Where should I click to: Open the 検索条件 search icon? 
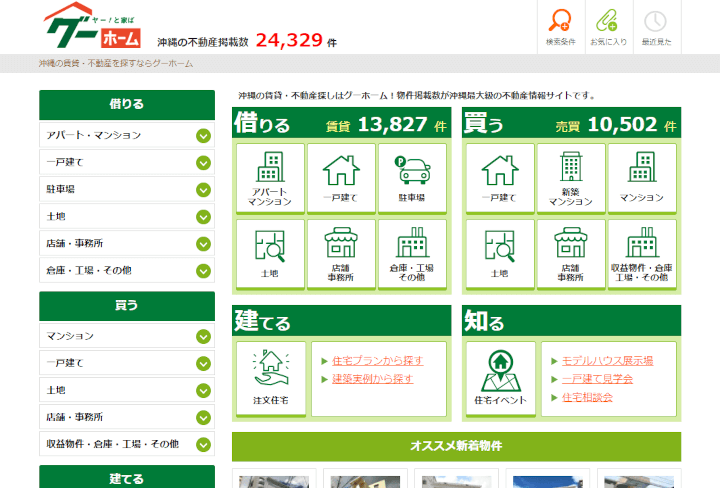[x=561, y=27]
